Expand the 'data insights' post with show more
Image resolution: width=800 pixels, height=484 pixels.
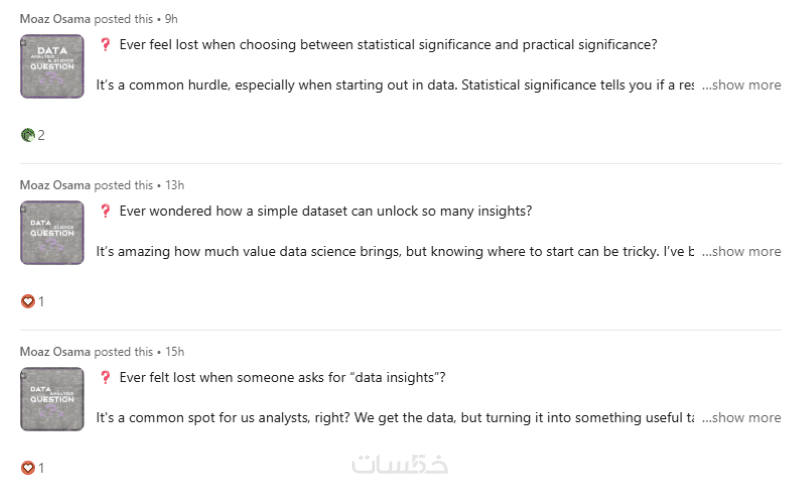click(x=741, y=417)
